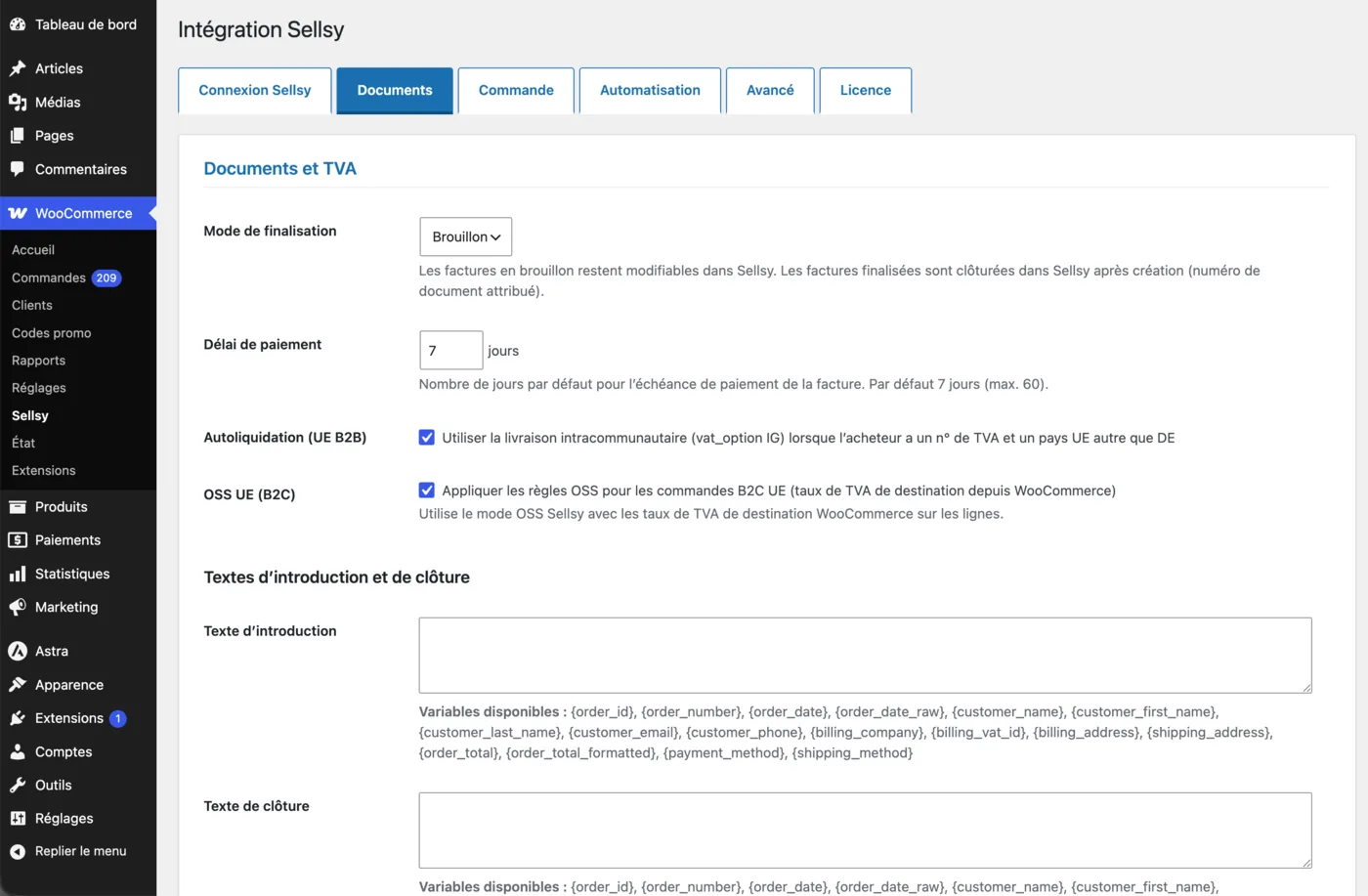Viewport: 1368px width, 896px height.
Task: Click the Produits icon in sidebar
Action: pyautogui.click(x=18, y=506)
